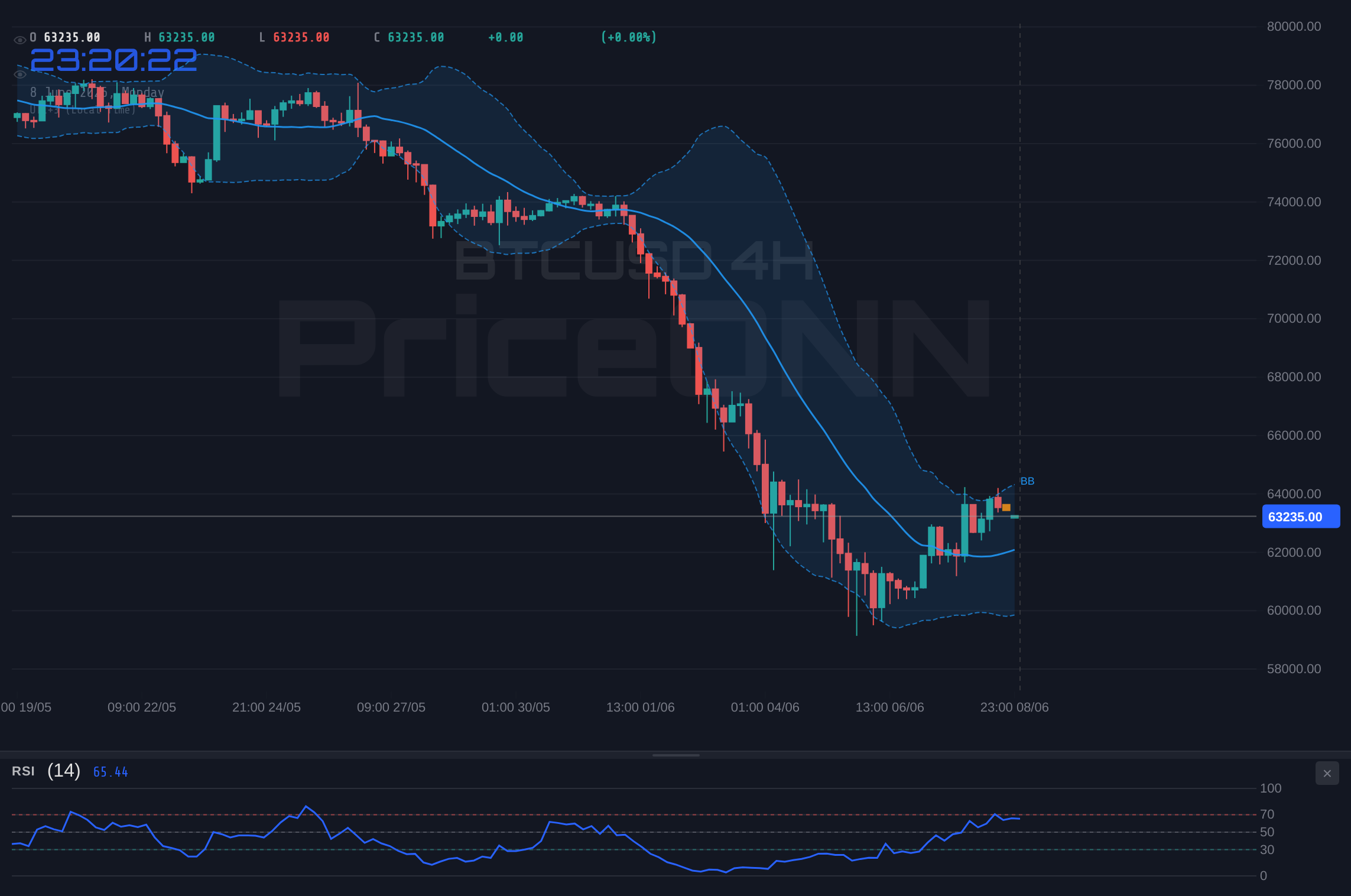Select the 63235.00 current price tag
The width and height of the screenshot is (1351, 896).
[x=1301, y=517]
